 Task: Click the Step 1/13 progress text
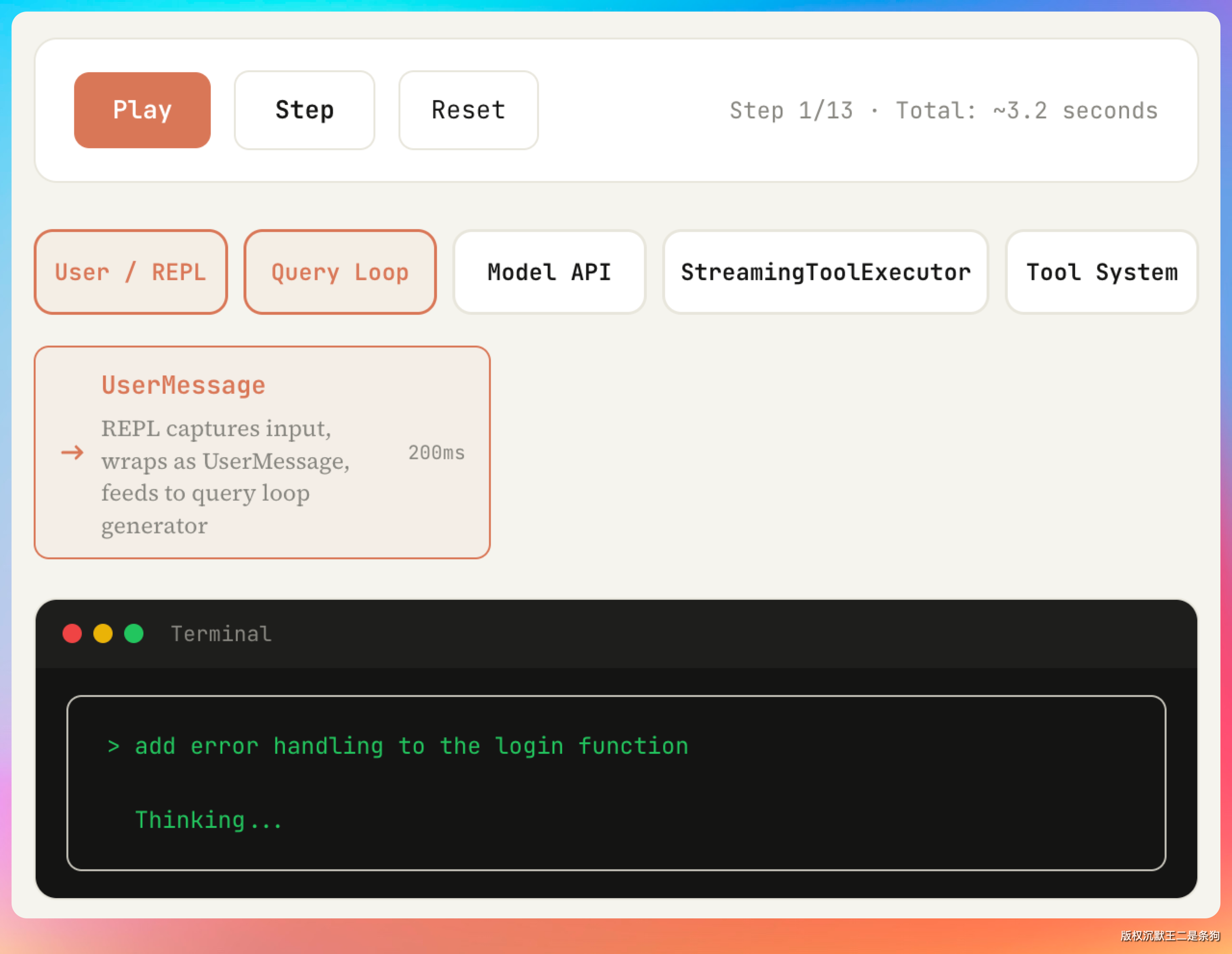pos(792,111)
